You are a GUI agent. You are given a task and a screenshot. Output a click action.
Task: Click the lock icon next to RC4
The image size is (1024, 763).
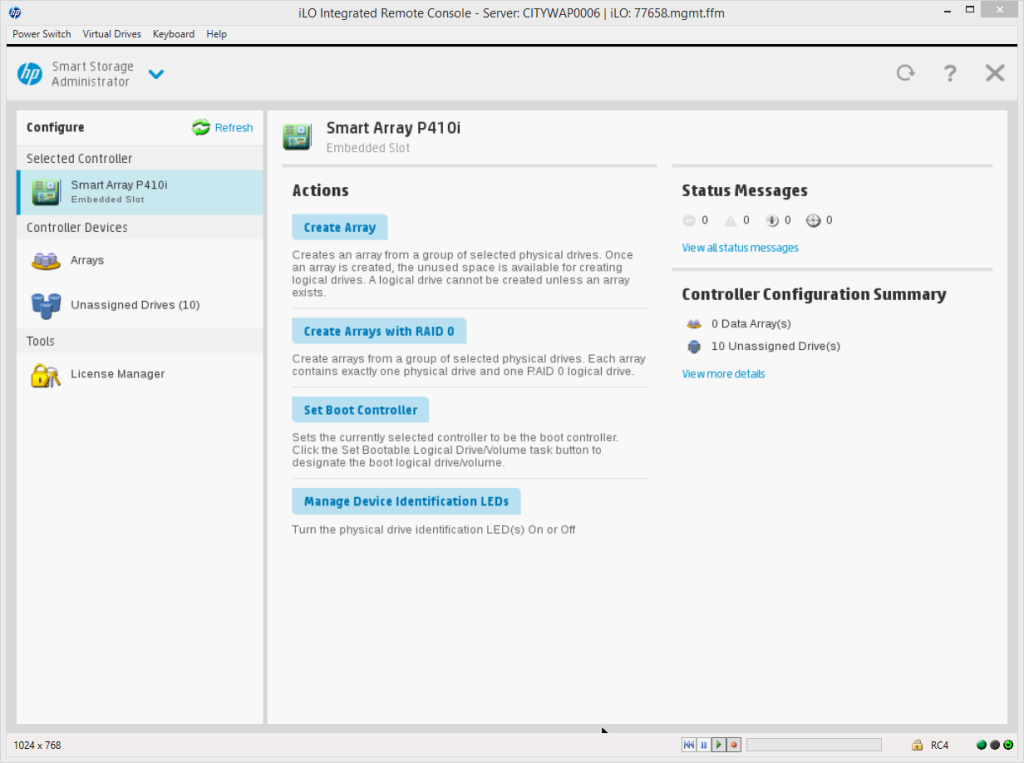(x=916, y=745)
